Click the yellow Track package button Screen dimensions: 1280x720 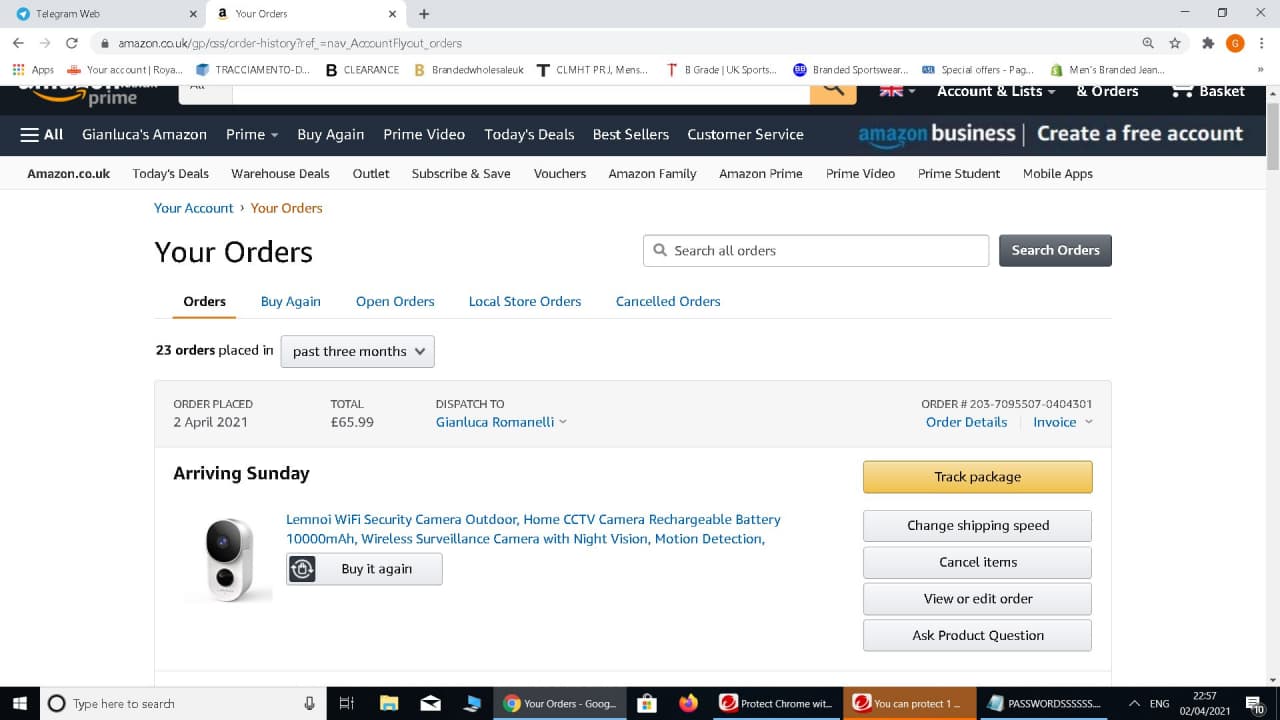coord(978,477)
